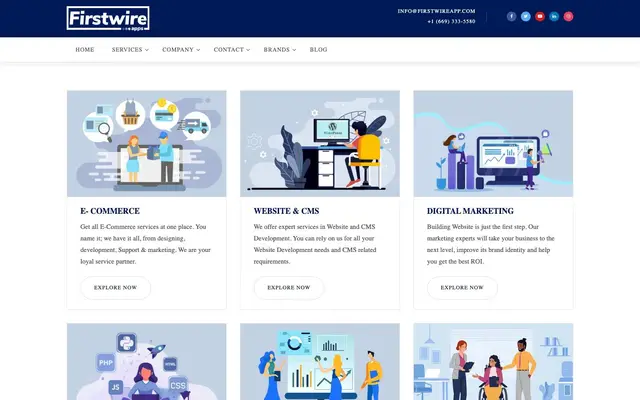Expand the Company dropdown chevron

pyautogui.click(x=198, y=50)
